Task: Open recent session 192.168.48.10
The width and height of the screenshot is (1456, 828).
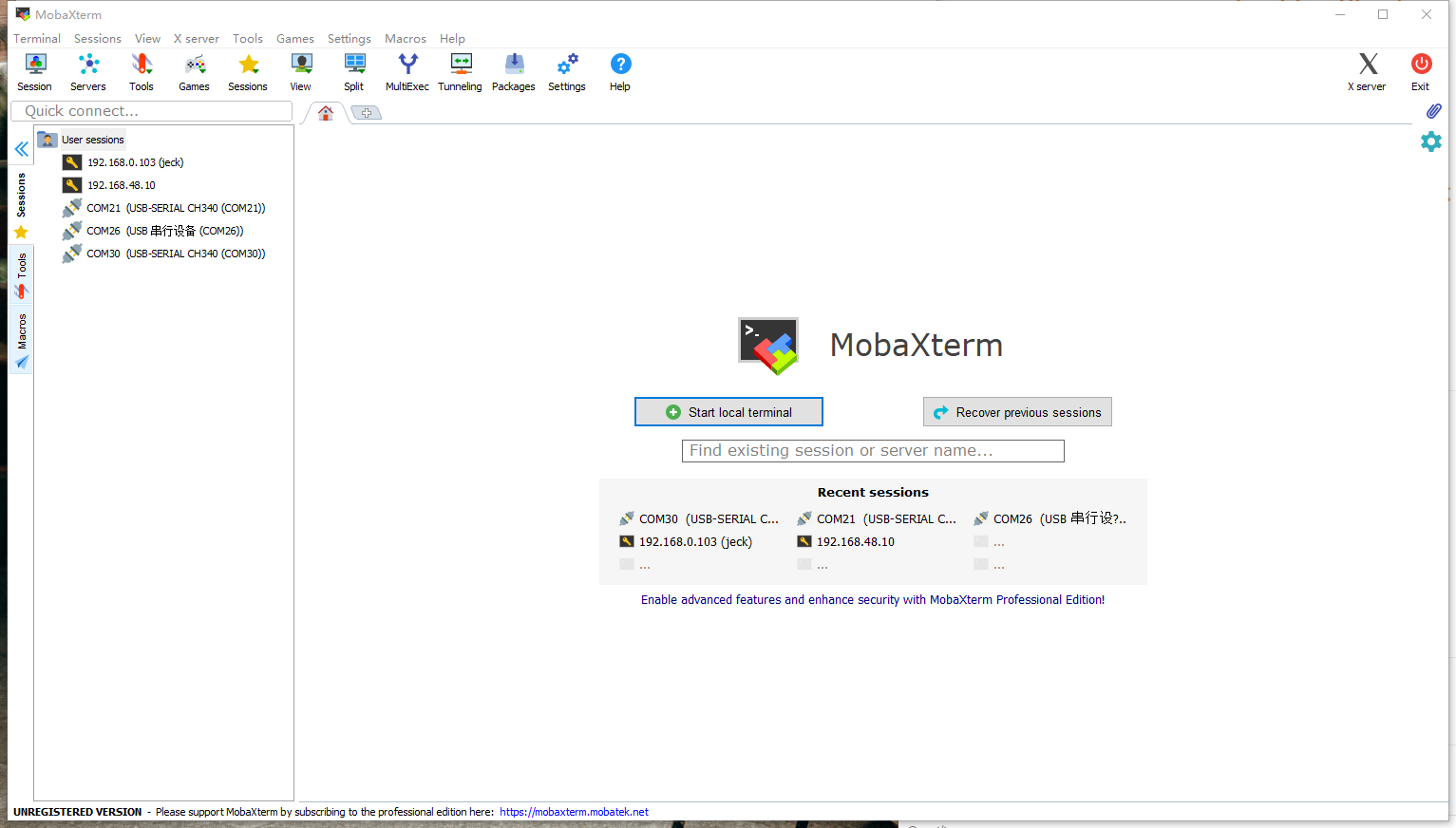Action: pos(846,542)
